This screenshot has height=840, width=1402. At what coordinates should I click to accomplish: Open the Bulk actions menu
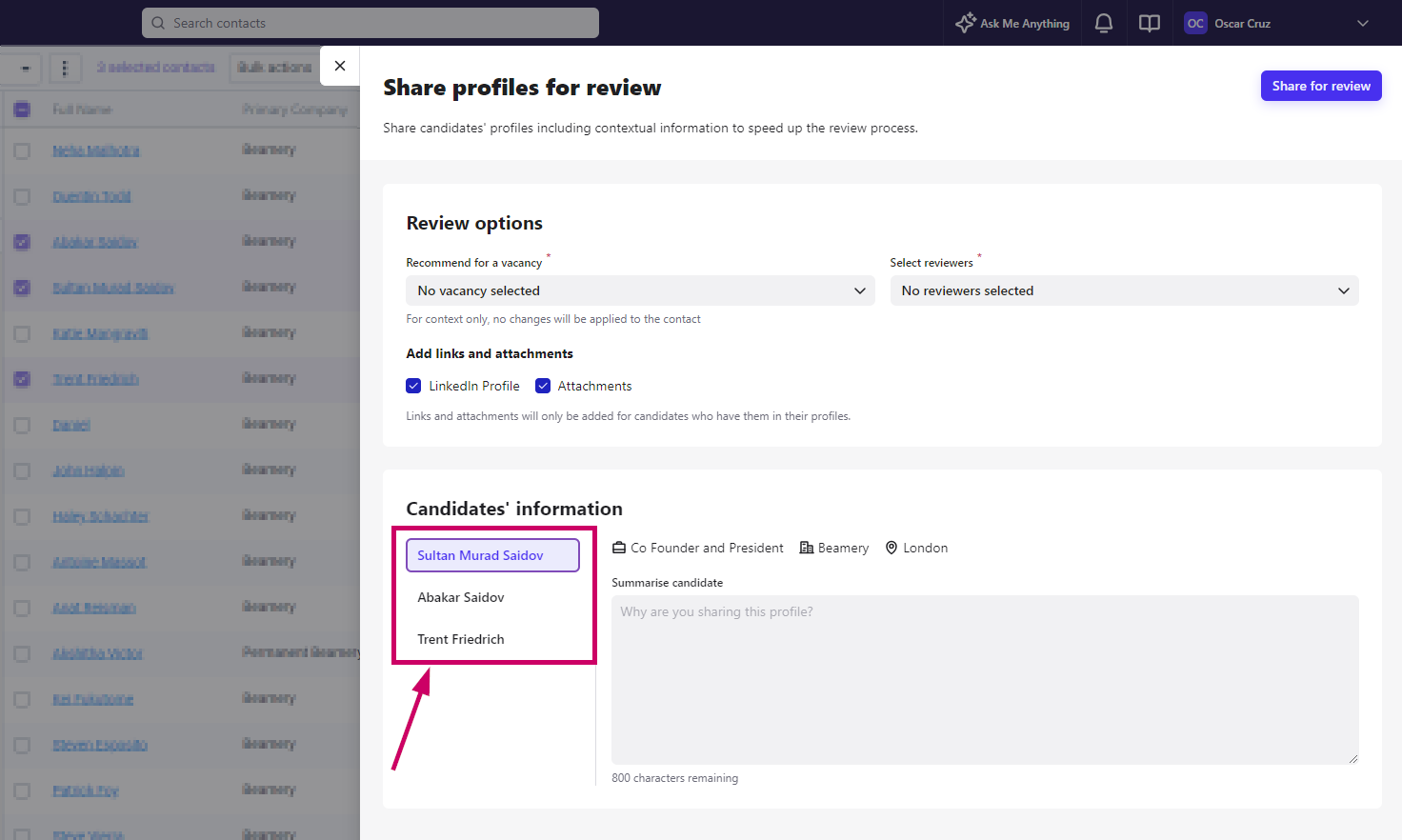[x=274, y=68]
